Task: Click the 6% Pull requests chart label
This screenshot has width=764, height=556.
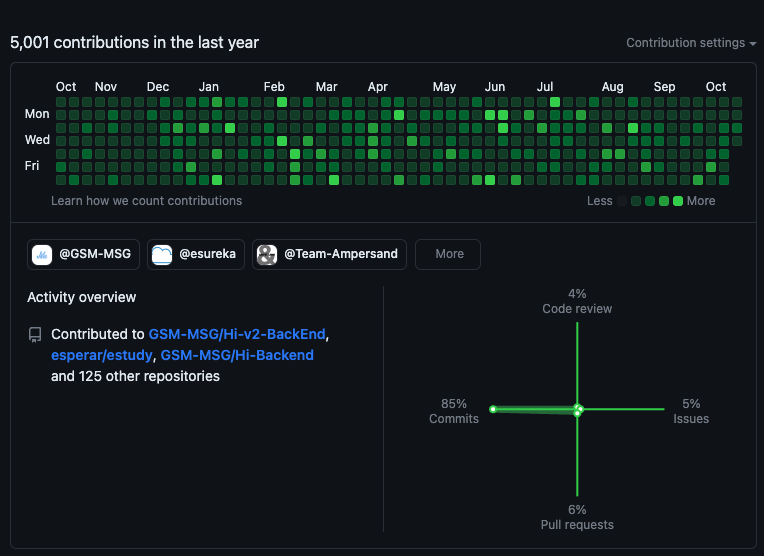Action: click(577, 517)
